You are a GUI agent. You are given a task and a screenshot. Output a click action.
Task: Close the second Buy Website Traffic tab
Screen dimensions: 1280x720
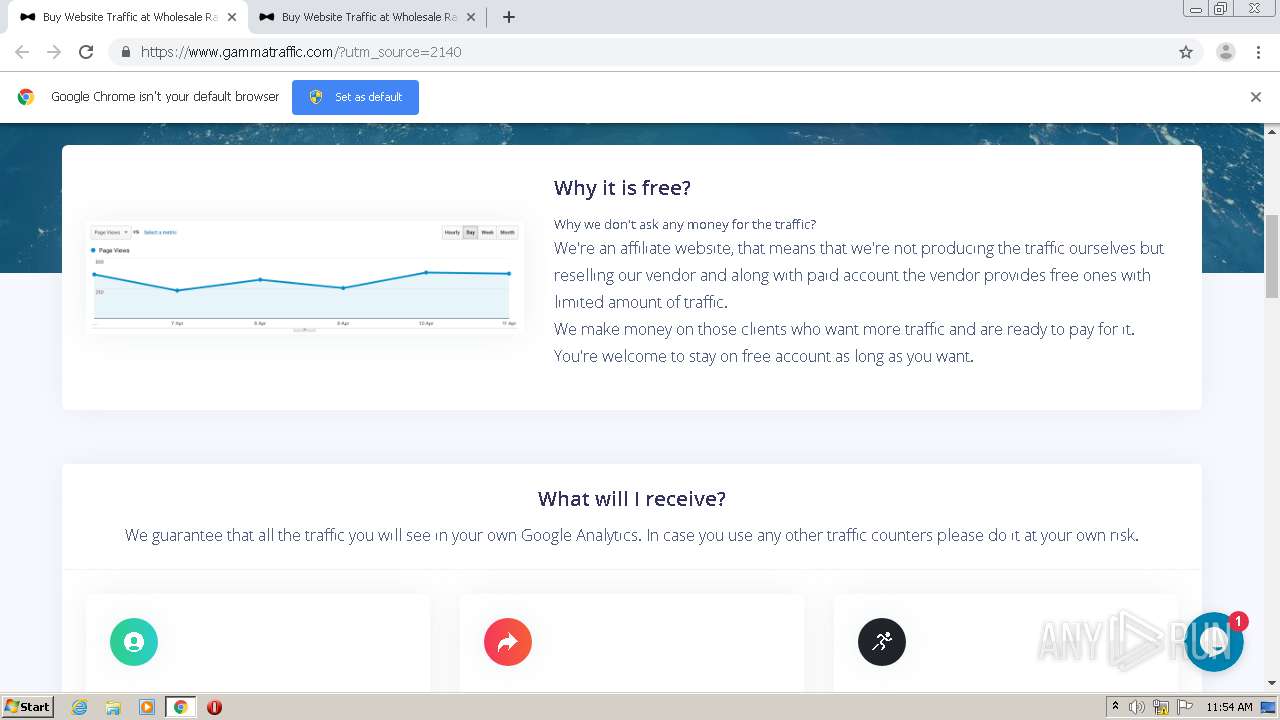[x=471, y=17]
